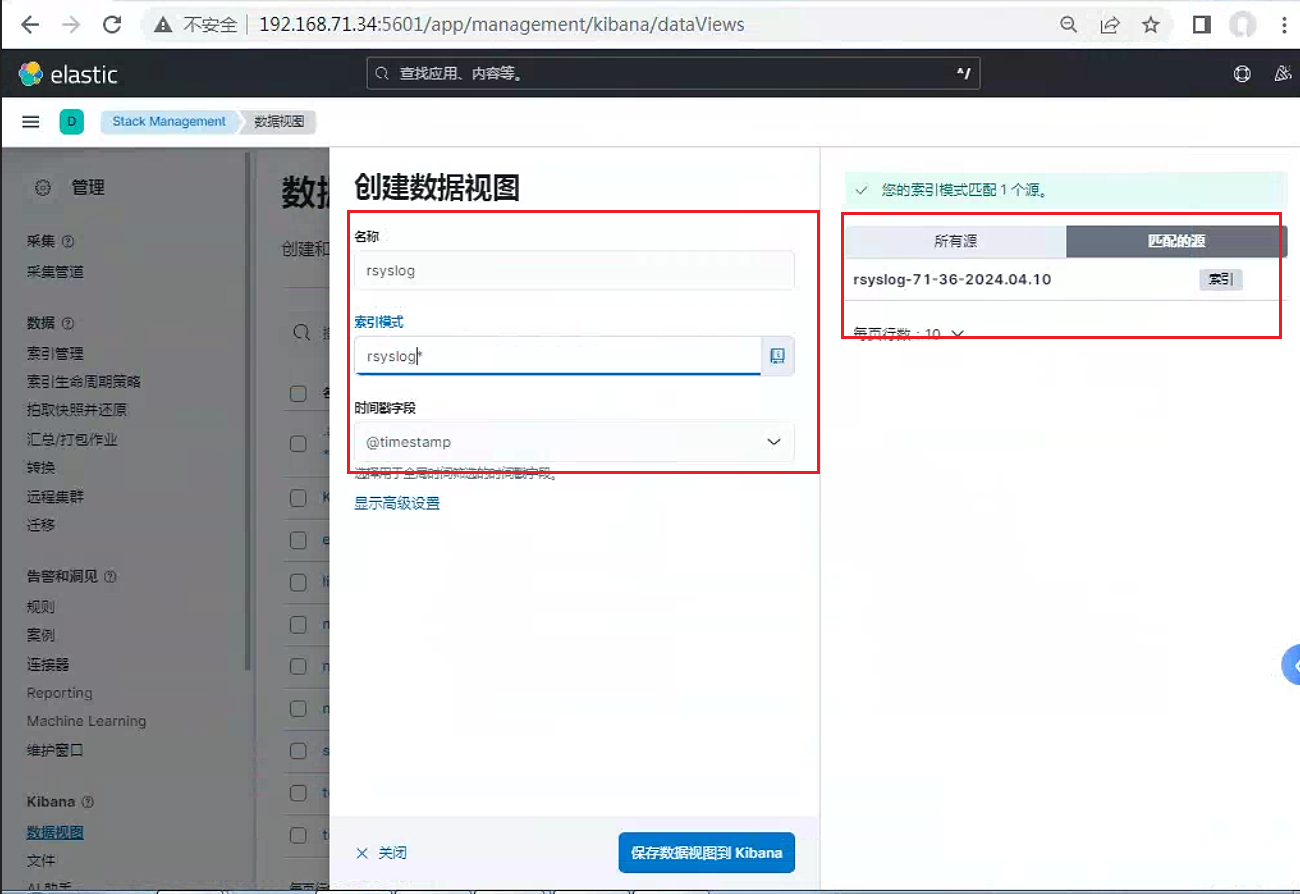This screenshot has width=1300, height=894.
Task: Click the index pattern help icon
Action: 778,356
